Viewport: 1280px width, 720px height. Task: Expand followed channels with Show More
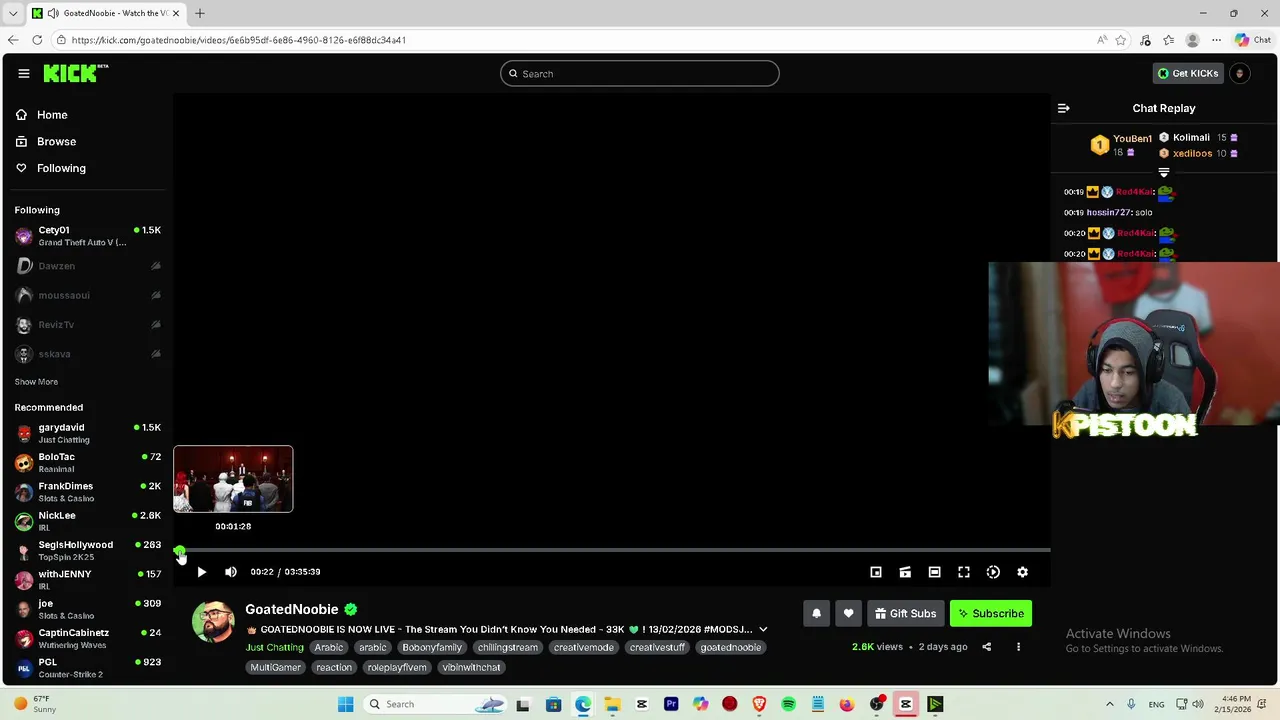pos(36,382)
